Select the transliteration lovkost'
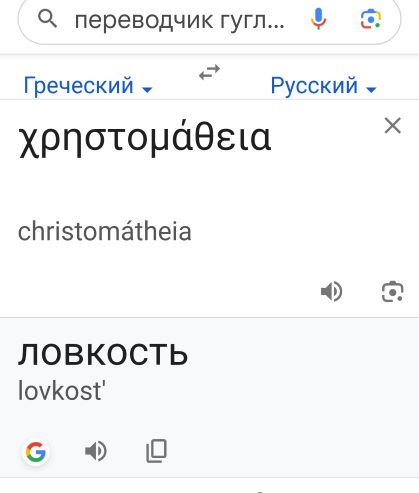The width and height of the screenshot is (419, 493). tap(62, 391)
